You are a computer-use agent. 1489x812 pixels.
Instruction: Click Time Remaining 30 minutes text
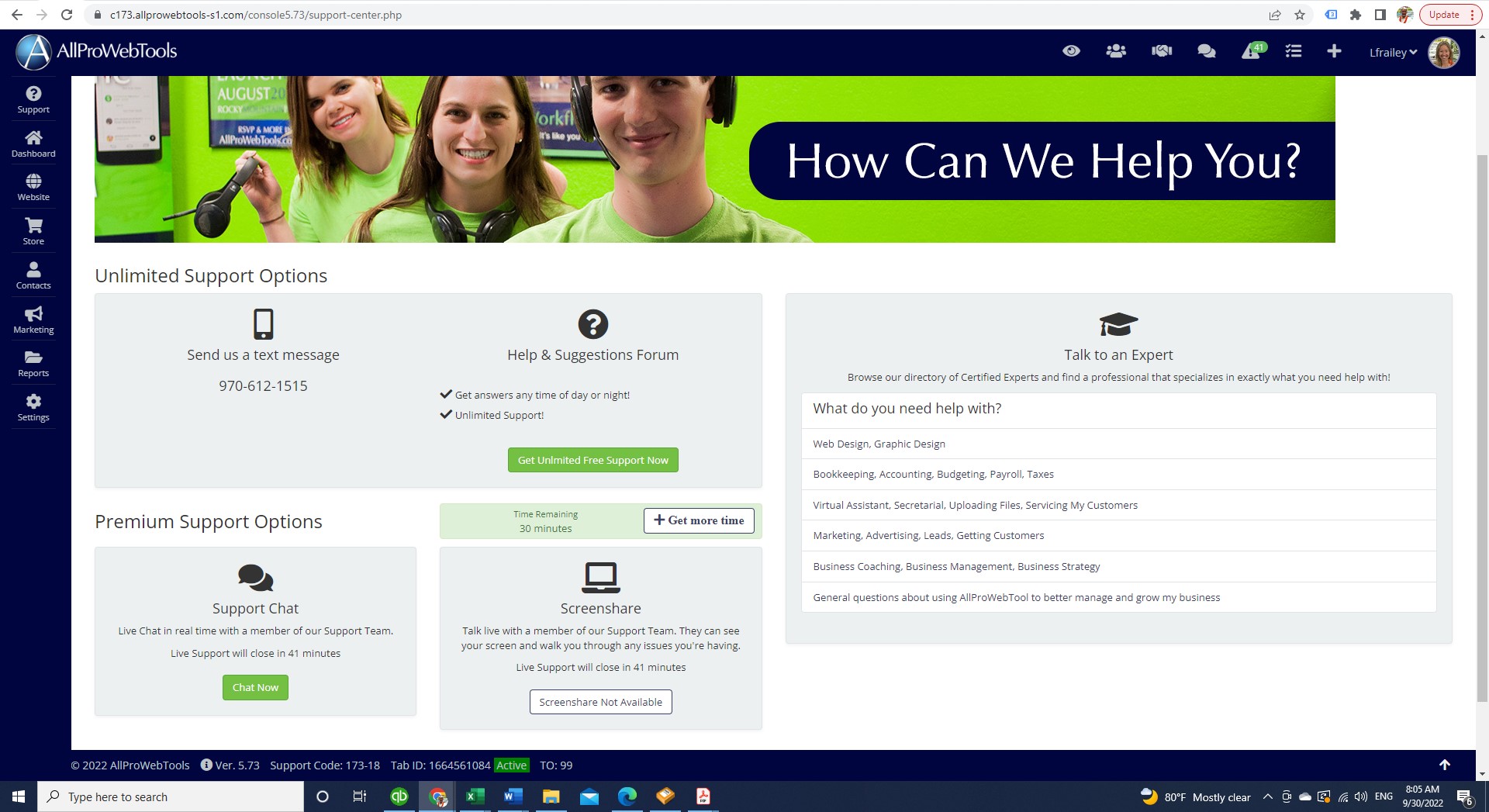click(545, 521)
